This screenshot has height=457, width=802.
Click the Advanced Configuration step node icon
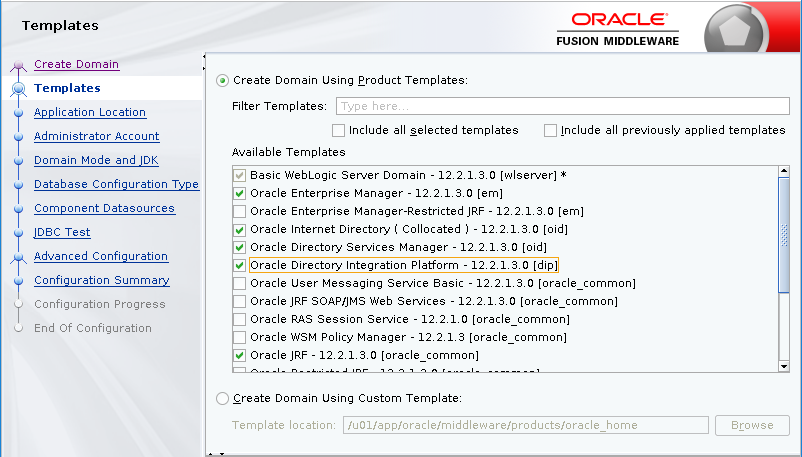tap(18, 257)
